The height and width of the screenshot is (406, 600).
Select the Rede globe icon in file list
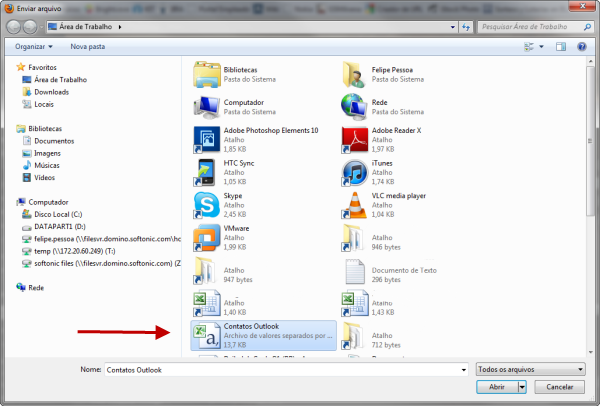(x=354, y=107)
